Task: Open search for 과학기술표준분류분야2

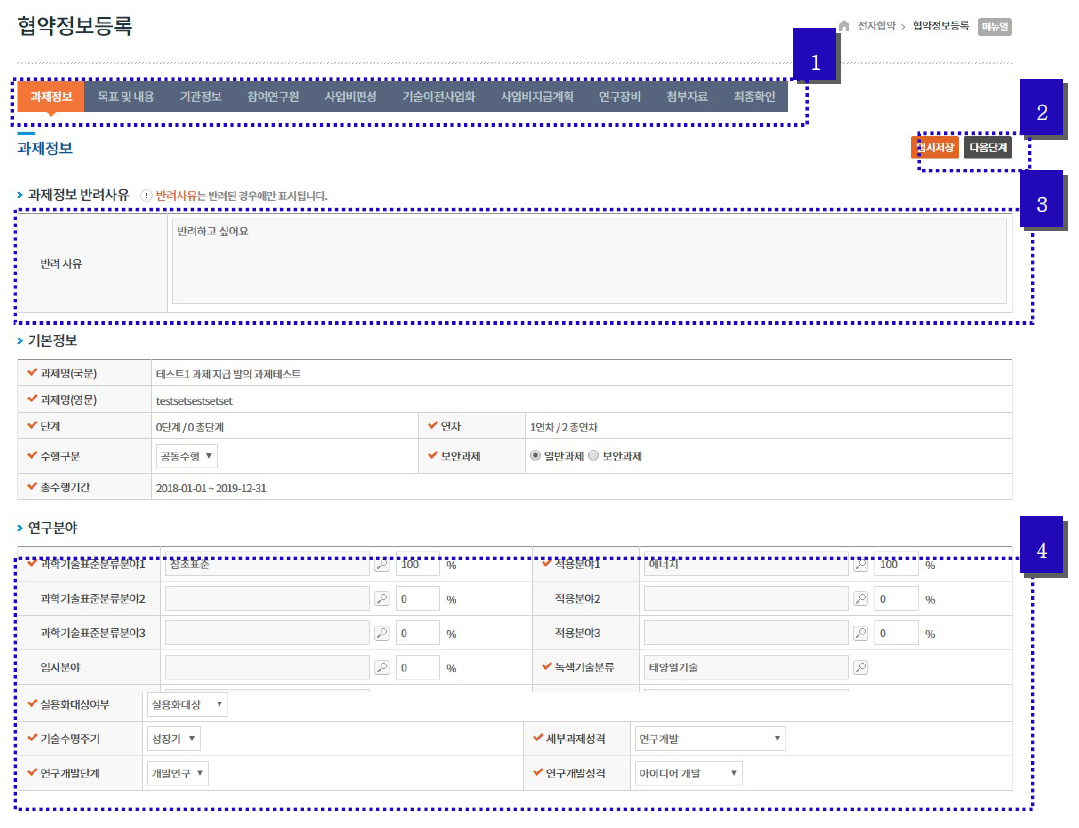Action: point(382,599)
